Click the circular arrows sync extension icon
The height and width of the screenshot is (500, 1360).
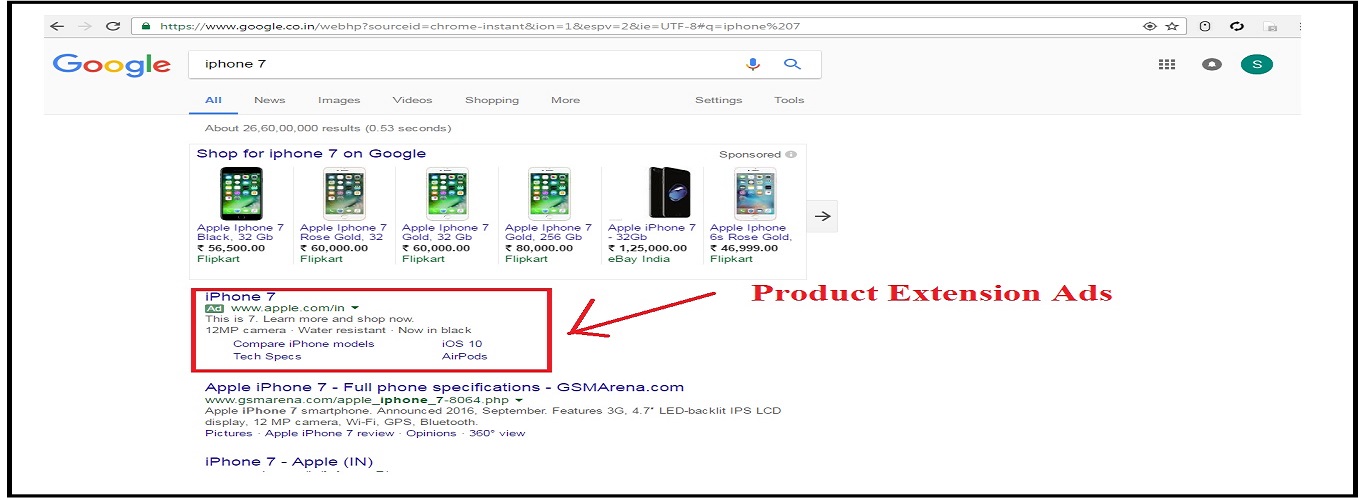pyautogui.click(x=1237, y=27)
